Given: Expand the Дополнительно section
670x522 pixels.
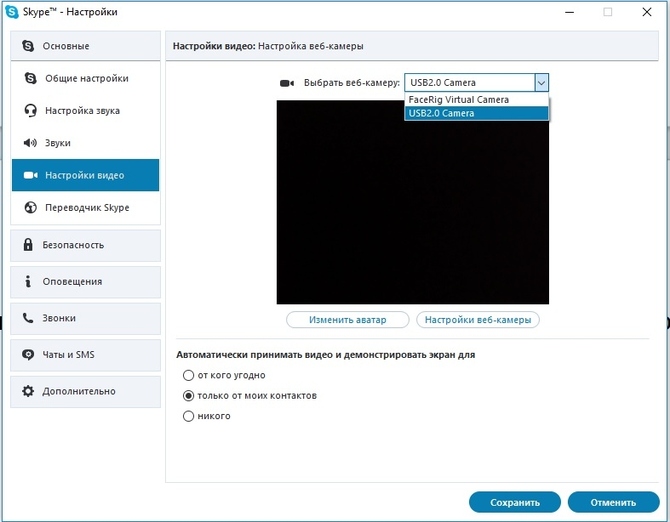Looking at the screenshot, I should pos(85,392).
